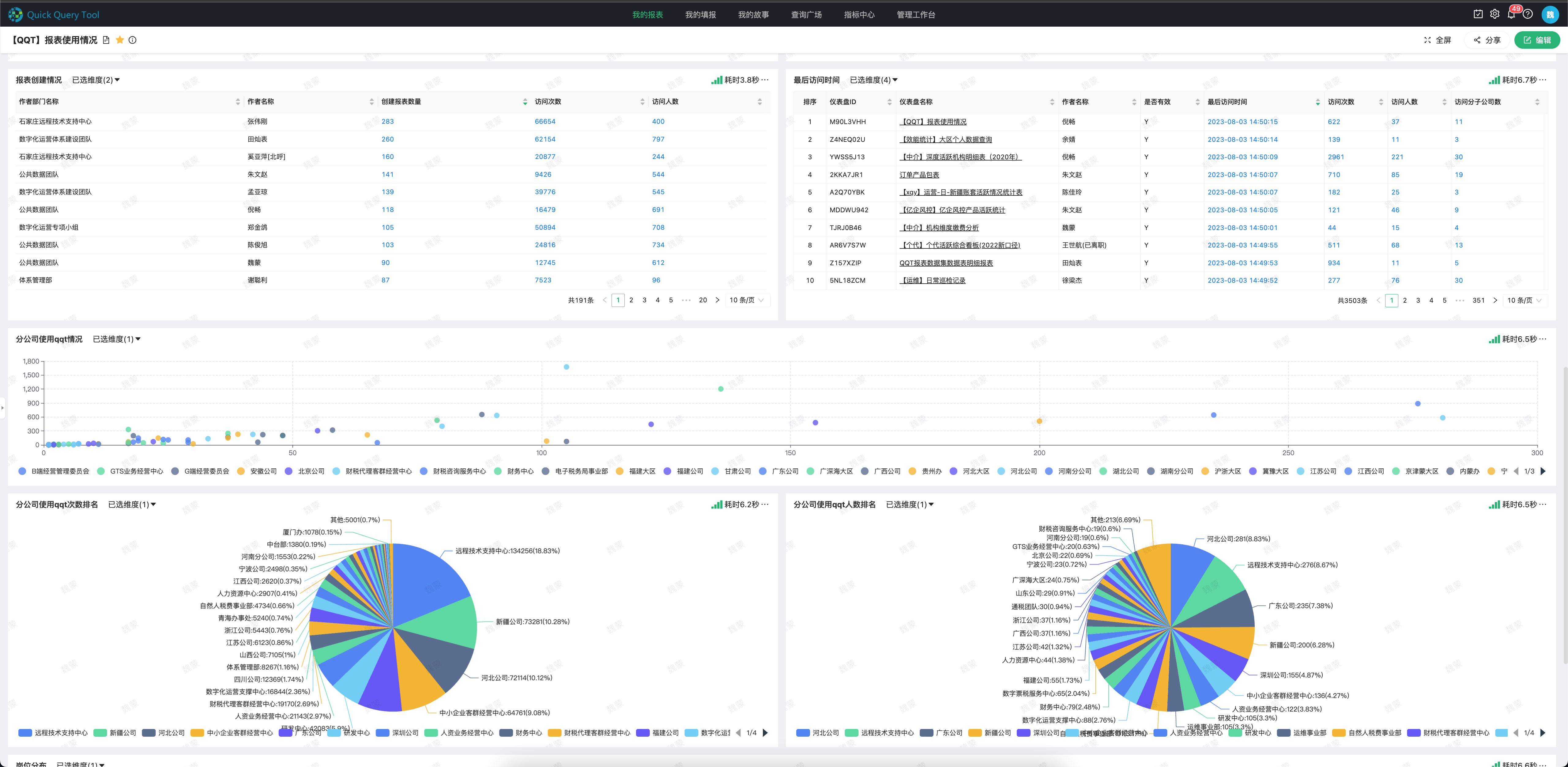Click the green 编辑 button
1568x767 pixels.
1537,40
